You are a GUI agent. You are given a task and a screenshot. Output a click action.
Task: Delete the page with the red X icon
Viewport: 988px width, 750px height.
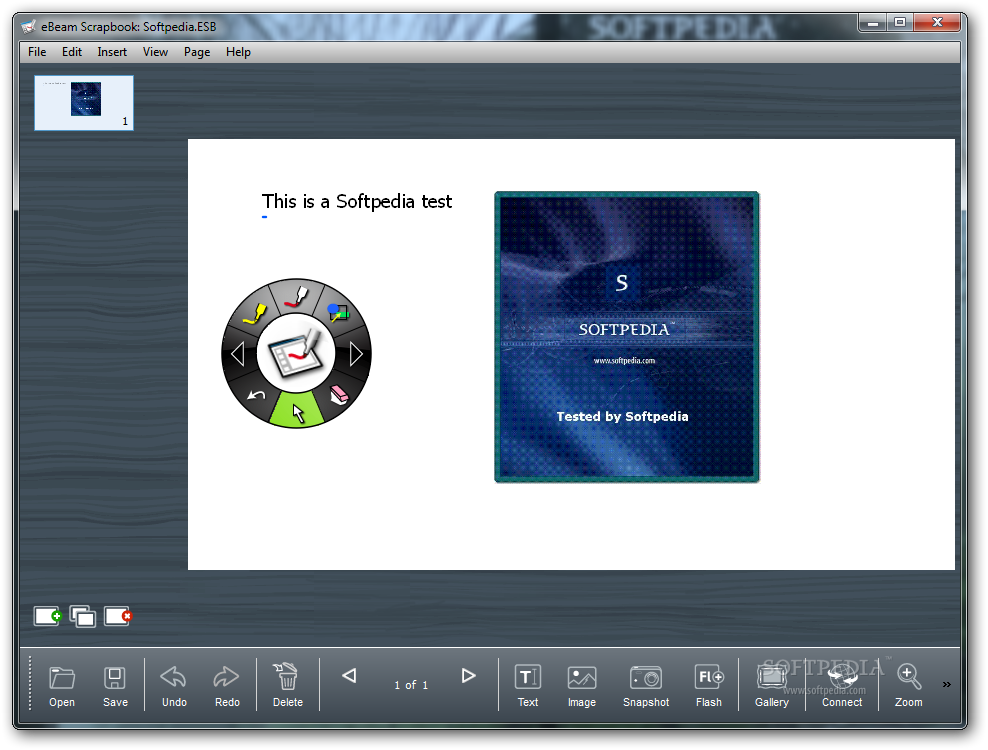click(x=118, y=616)
